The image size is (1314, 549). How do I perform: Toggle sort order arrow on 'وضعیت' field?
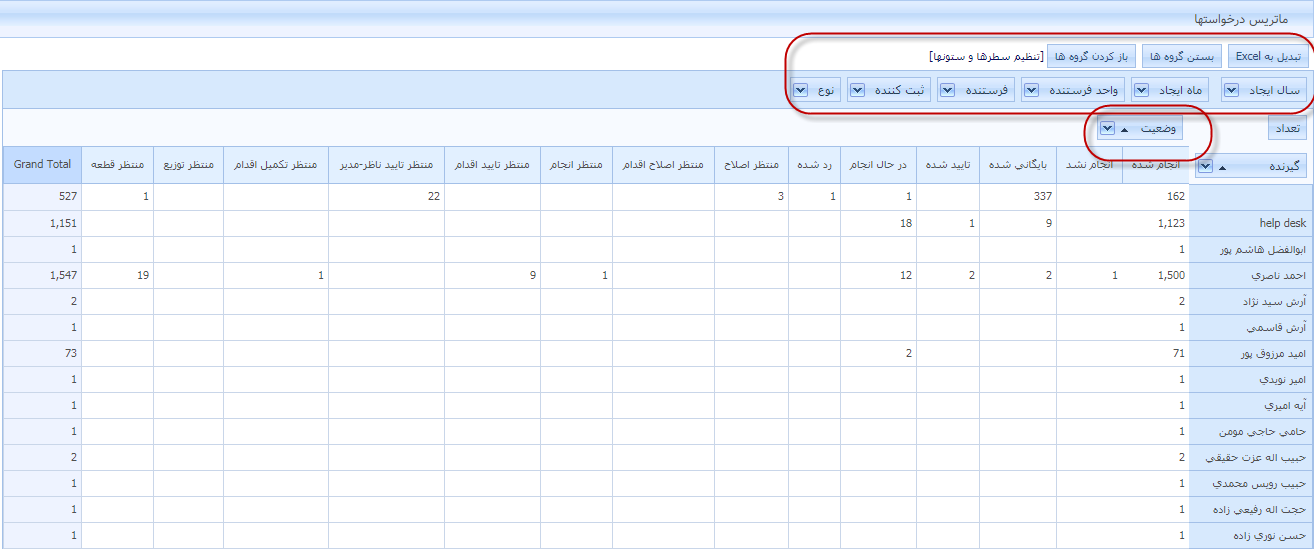point(1125,129)
